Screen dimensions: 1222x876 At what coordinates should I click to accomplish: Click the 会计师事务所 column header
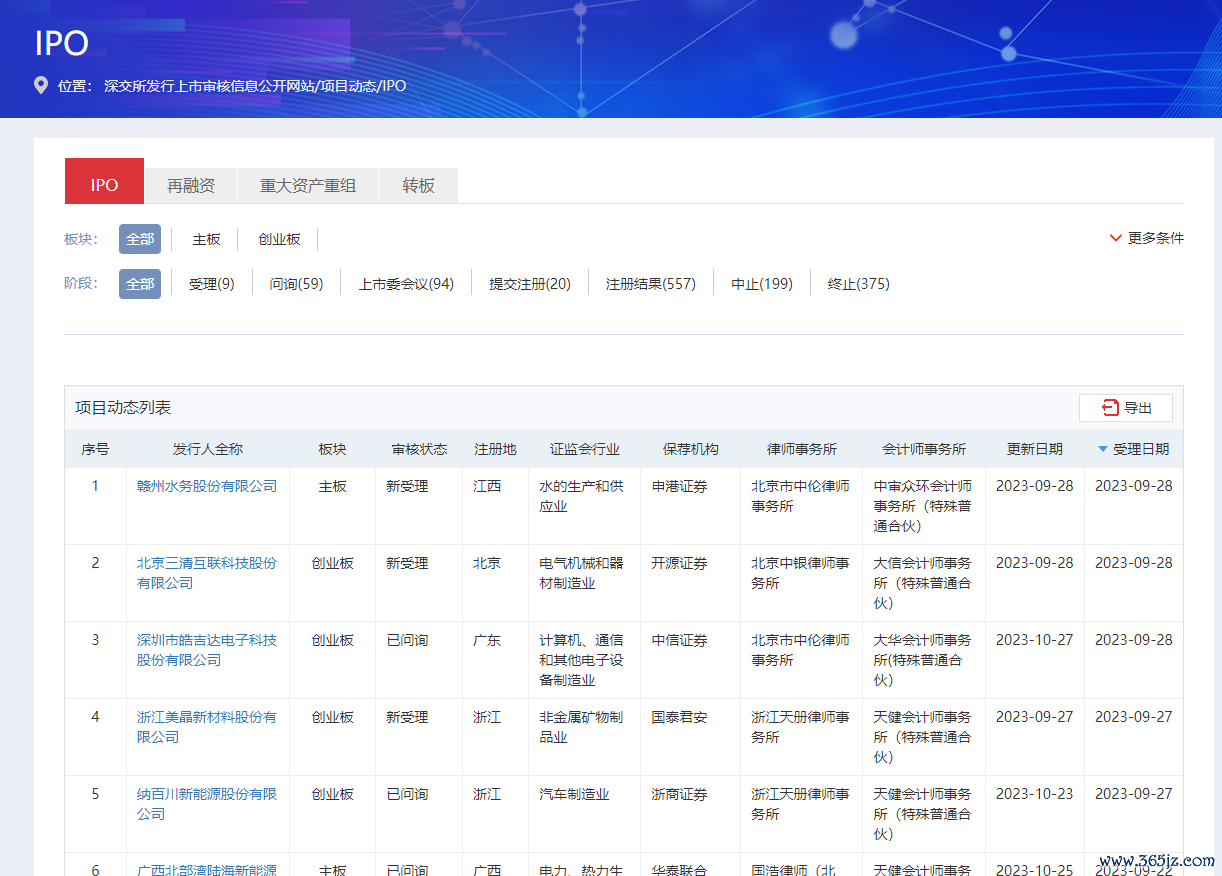click(x=924, y=450)
